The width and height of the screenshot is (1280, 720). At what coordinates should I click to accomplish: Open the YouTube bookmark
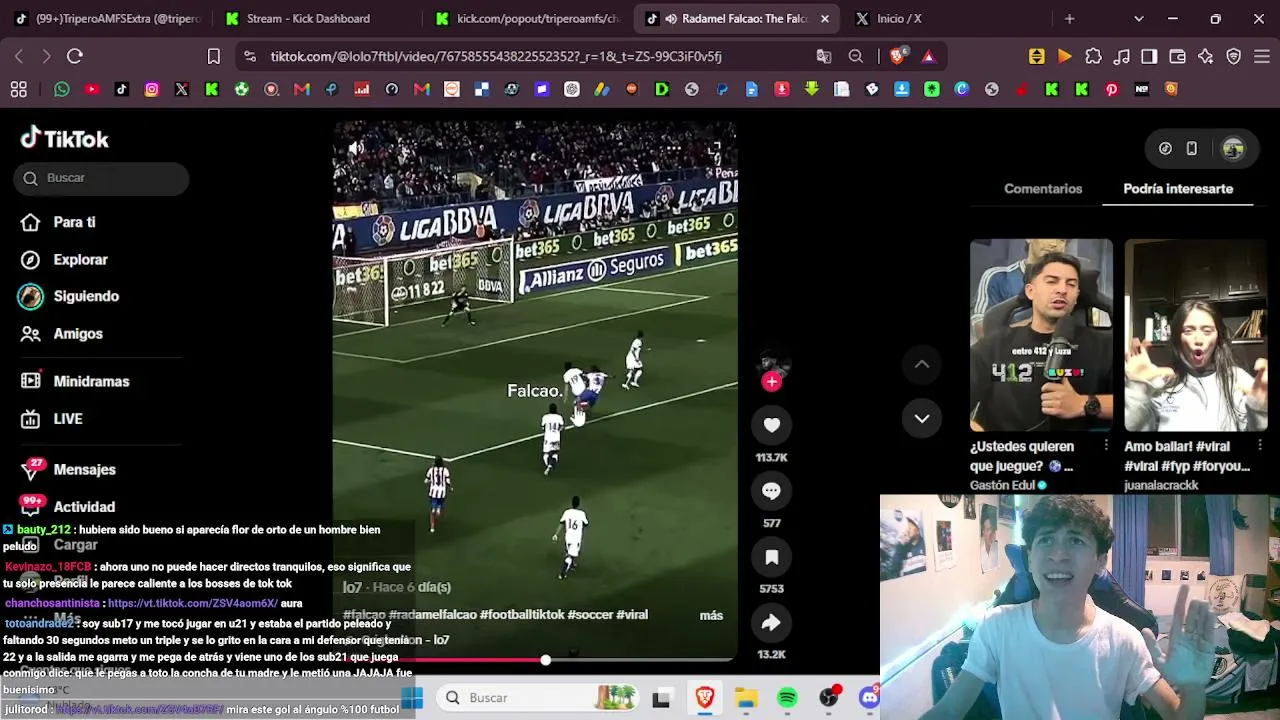92,89
